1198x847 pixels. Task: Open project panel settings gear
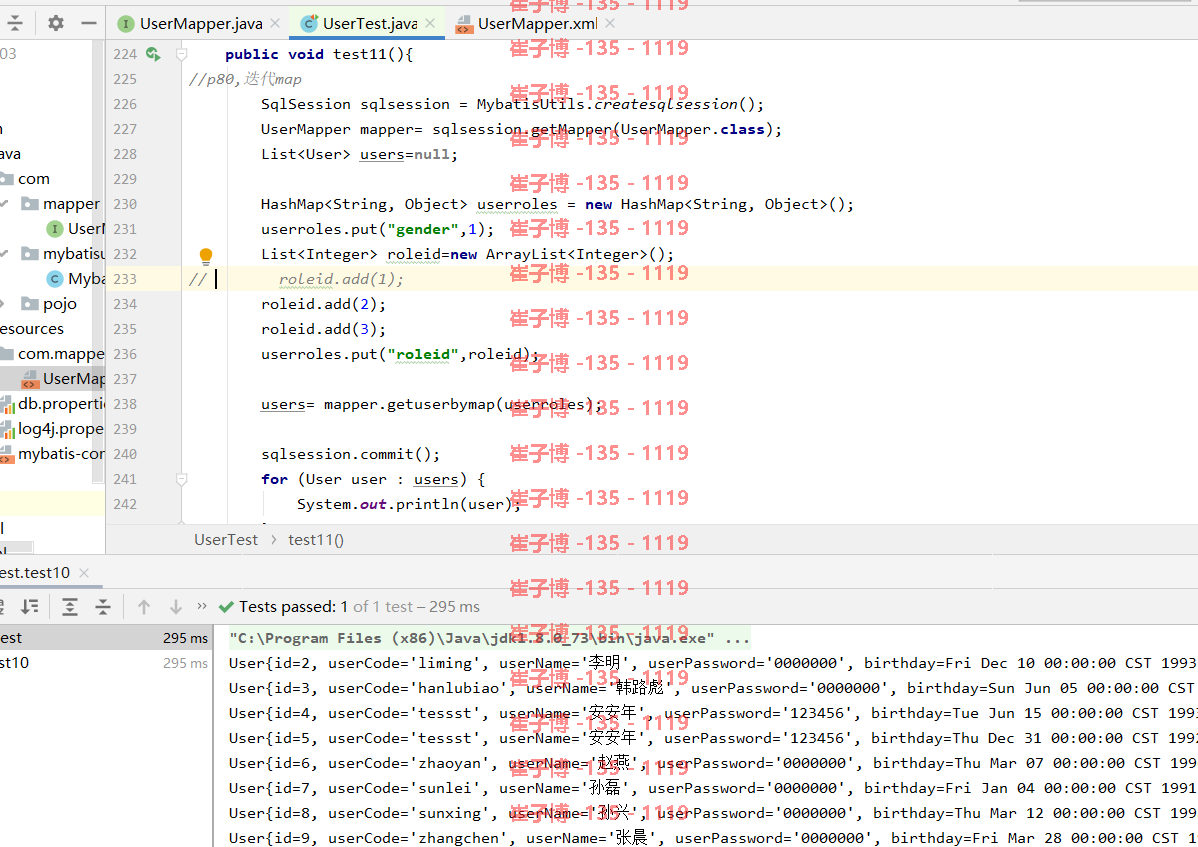coord(56,23)
